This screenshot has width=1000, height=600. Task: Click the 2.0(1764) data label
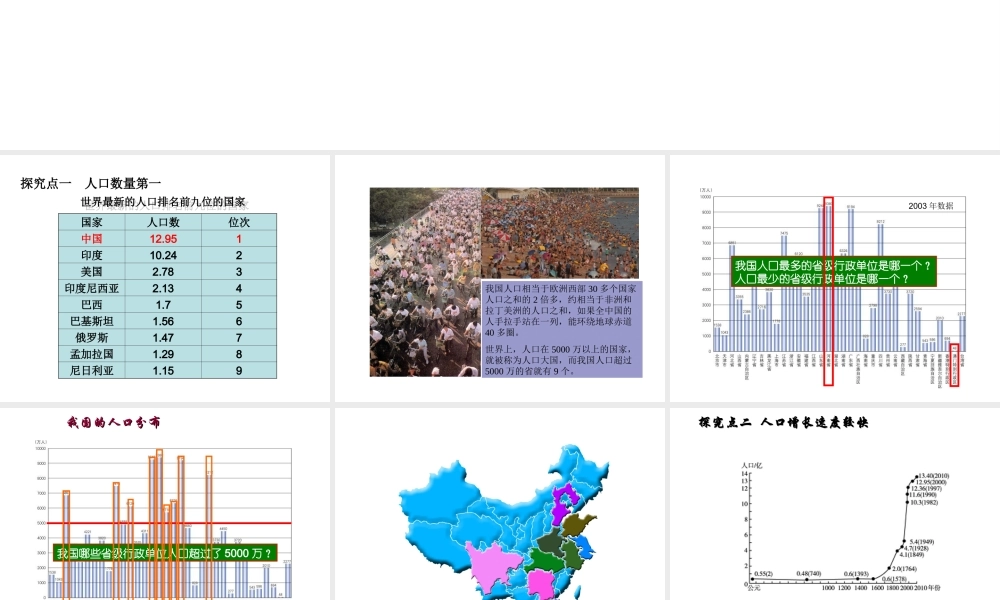pyautogui.click(x=904, y=569)
